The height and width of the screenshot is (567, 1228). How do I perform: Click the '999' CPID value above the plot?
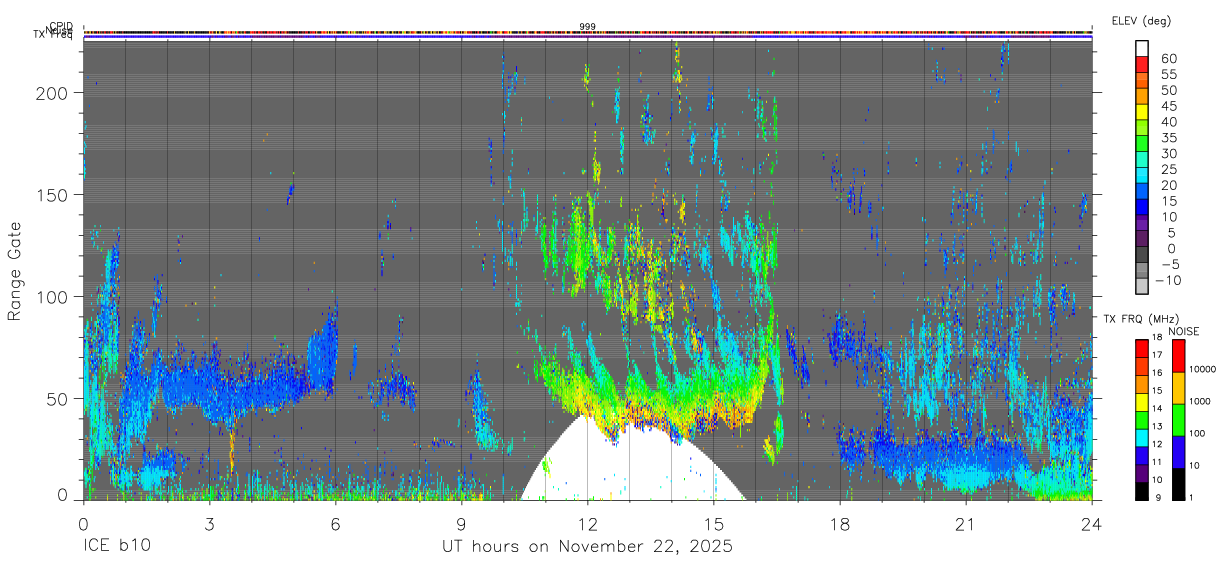point(588,27)
